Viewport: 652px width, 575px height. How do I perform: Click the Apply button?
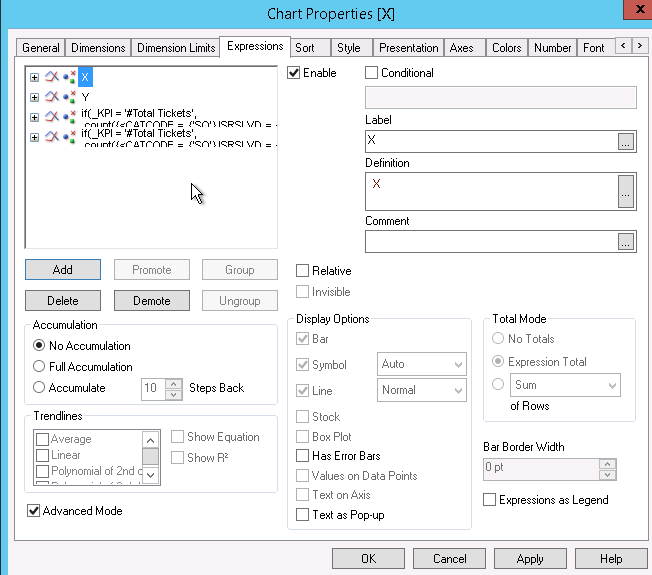click(530, 558)
